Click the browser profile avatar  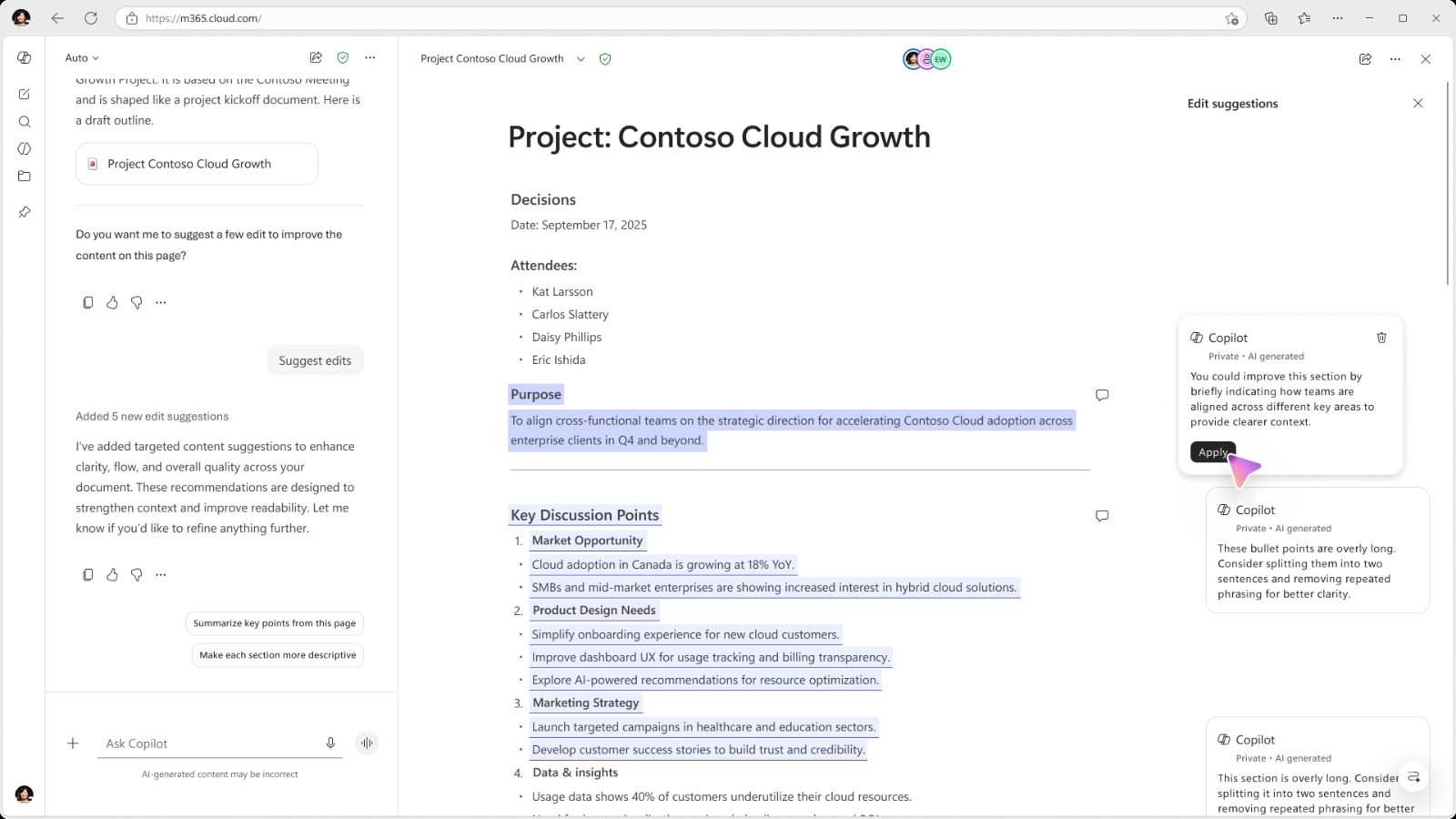pyautogui.click(x=21, y=18)
